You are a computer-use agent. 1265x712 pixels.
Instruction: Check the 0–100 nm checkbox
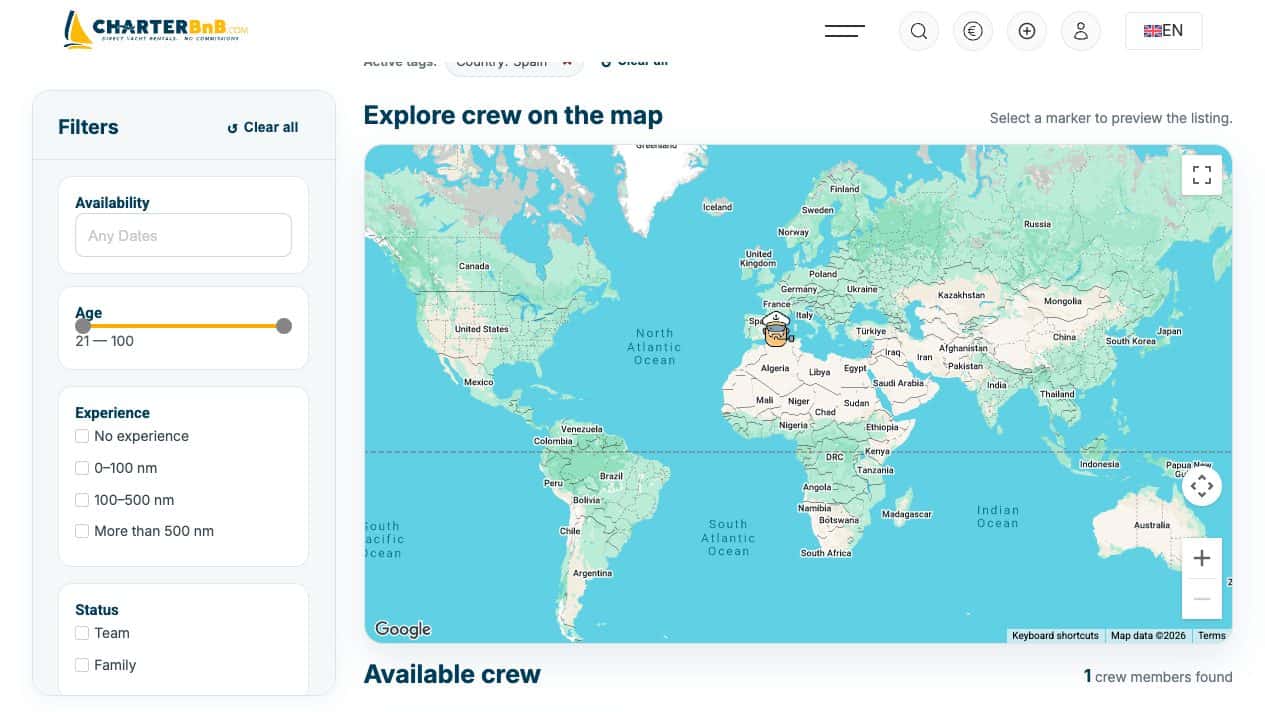pos(82,468)
